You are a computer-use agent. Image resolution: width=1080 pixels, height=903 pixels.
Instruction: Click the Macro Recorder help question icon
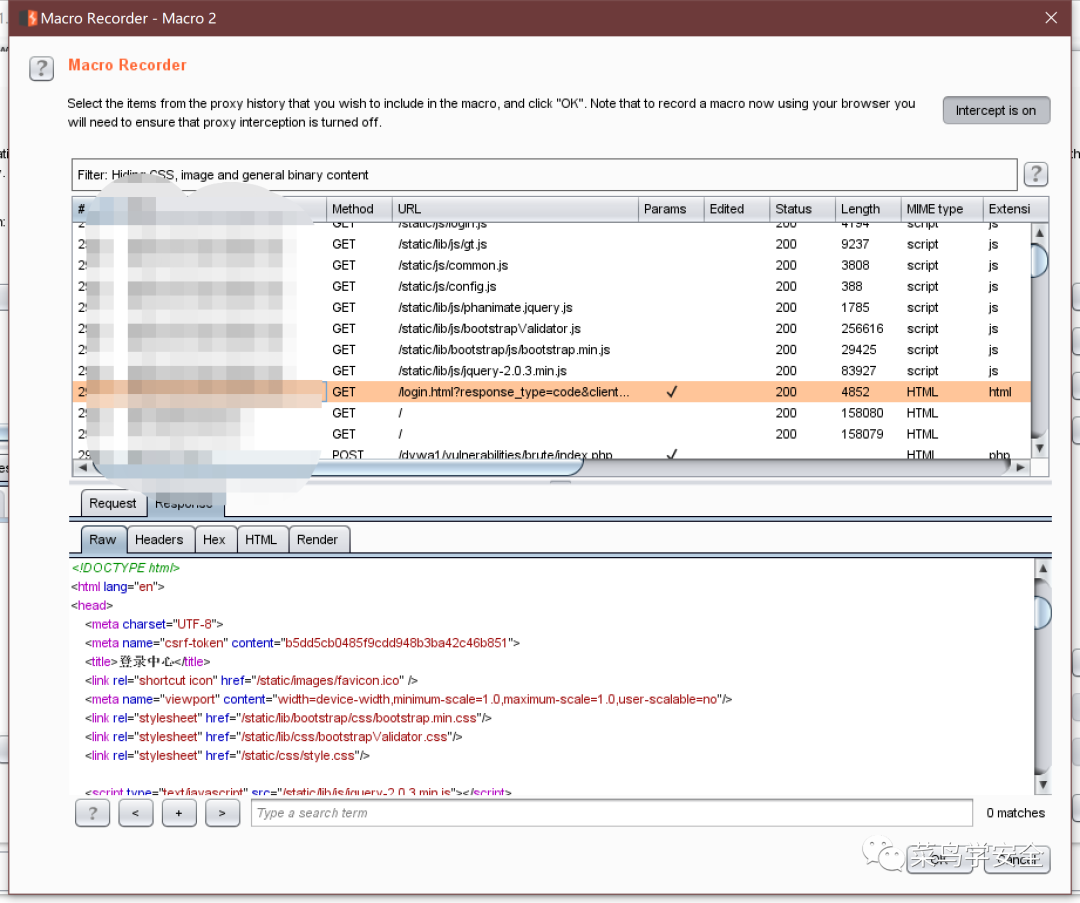click(x=41, y=68)
